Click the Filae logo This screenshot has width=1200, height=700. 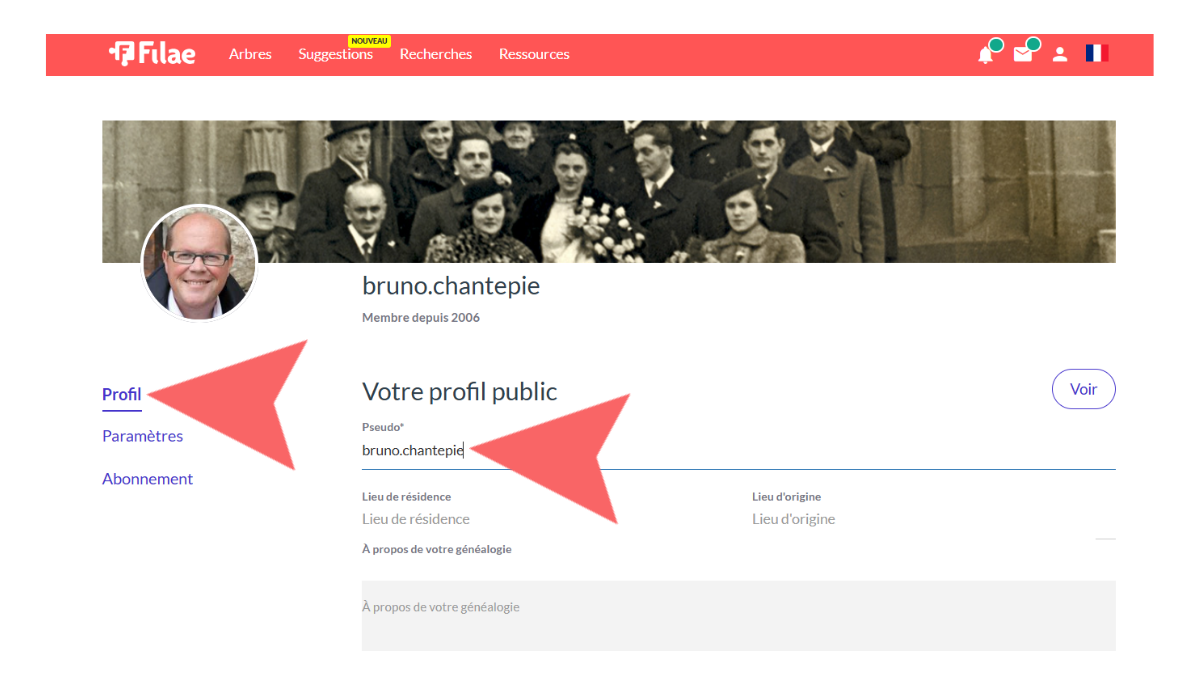point(152,54)
